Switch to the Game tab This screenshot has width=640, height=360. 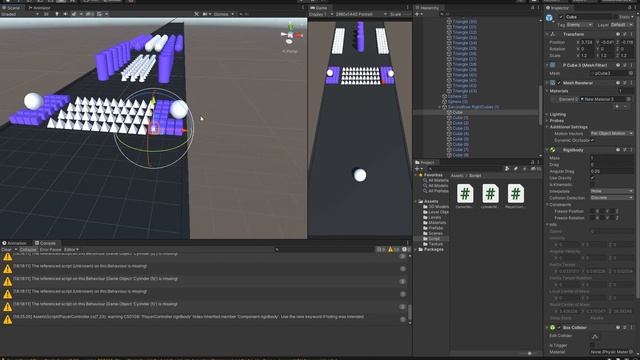tap(319, 8)
